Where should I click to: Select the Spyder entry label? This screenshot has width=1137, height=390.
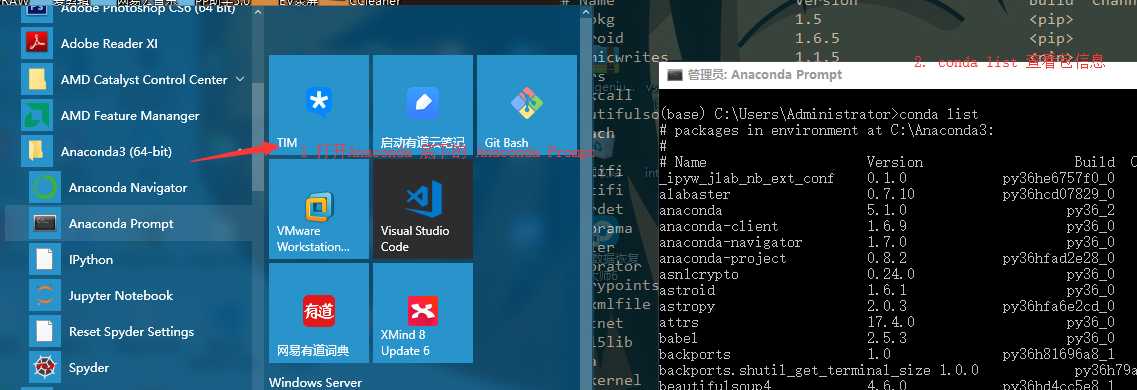[x=88, y=368]
